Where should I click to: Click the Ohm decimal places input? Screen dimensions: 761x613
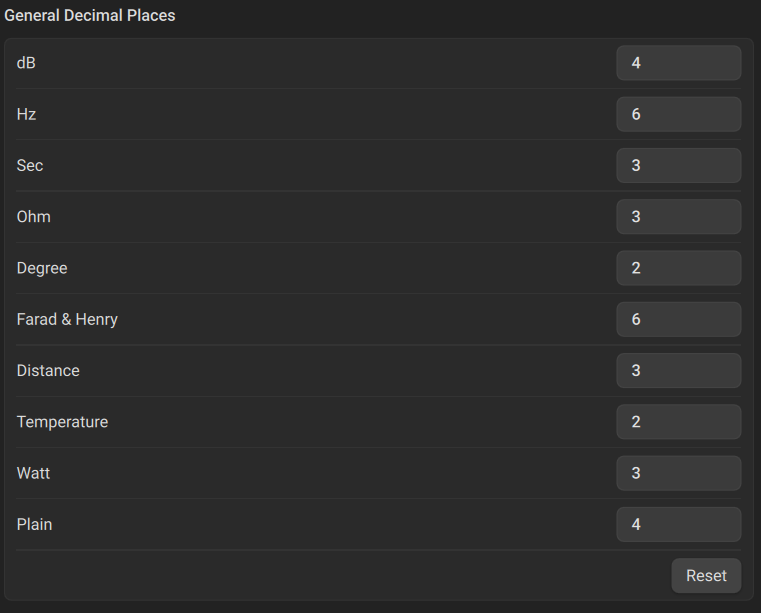(x=678, y=217)
